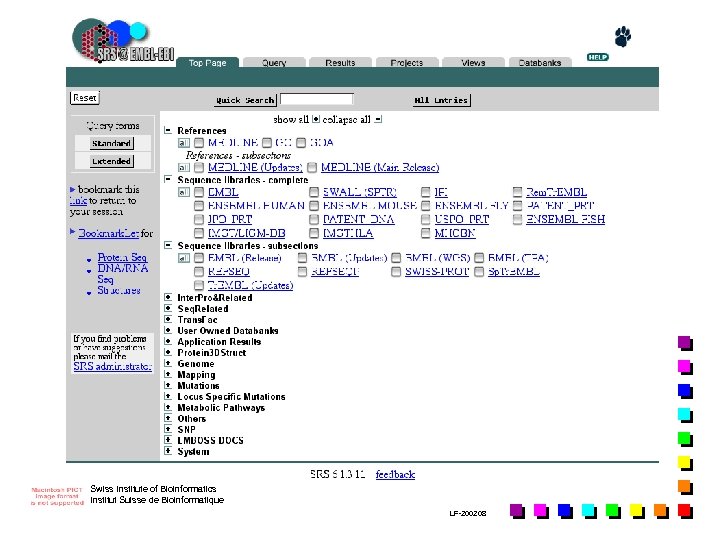Click the Reset button
720x540 pixels.
pyautogui.click(x=84, y=98)
